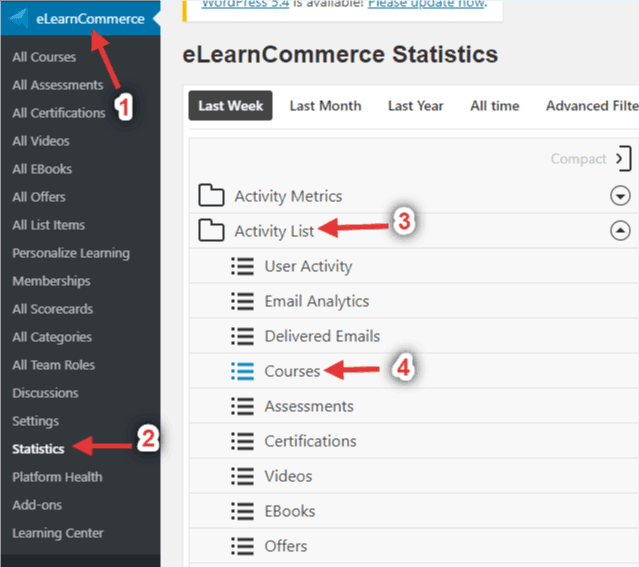This screenshot has width=639, height=567.
Task: Open the Certifications activity report
Action: click(x=311, y=441)
